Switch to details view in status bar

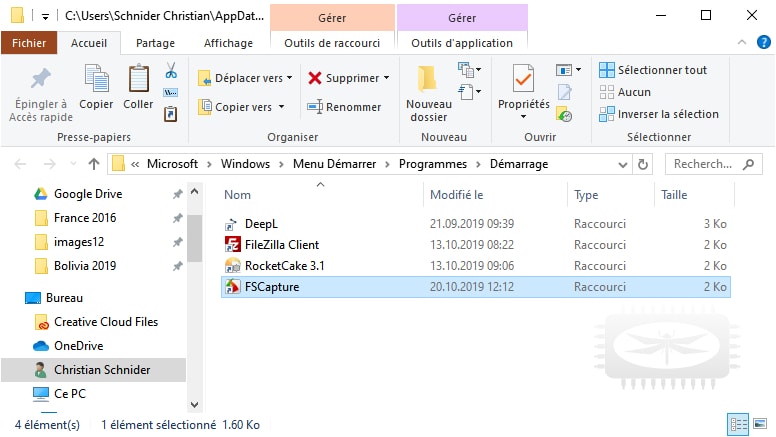point(738,424)
